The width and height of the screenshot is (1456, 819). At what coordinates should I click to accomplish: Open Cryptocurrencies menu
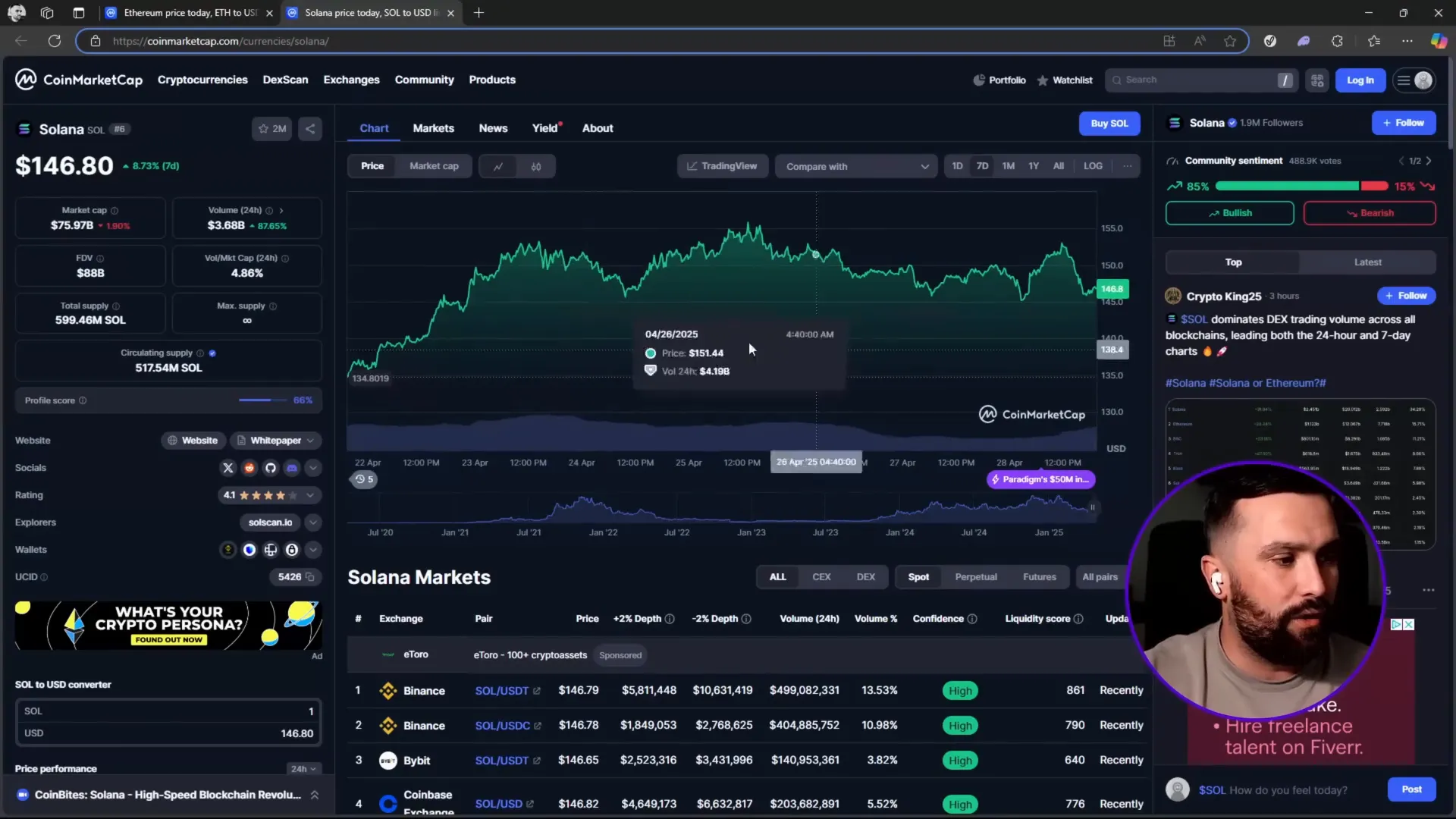(x=202, y=80)
